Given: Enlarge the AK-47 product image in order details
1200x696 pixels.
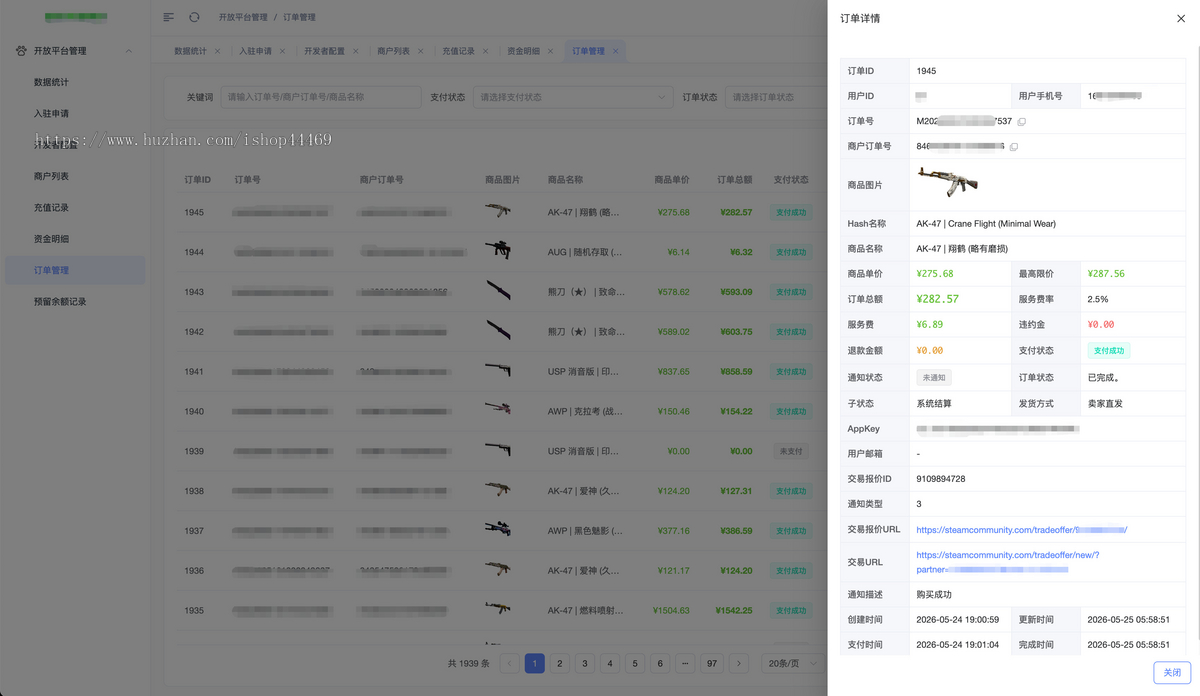Looking at the screenshot, I should (947, 183).
